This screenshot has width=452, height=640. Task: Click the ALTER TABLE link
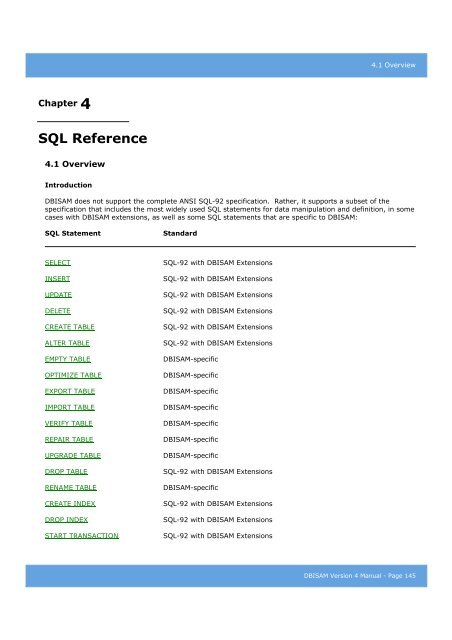[x=67, y=343]
